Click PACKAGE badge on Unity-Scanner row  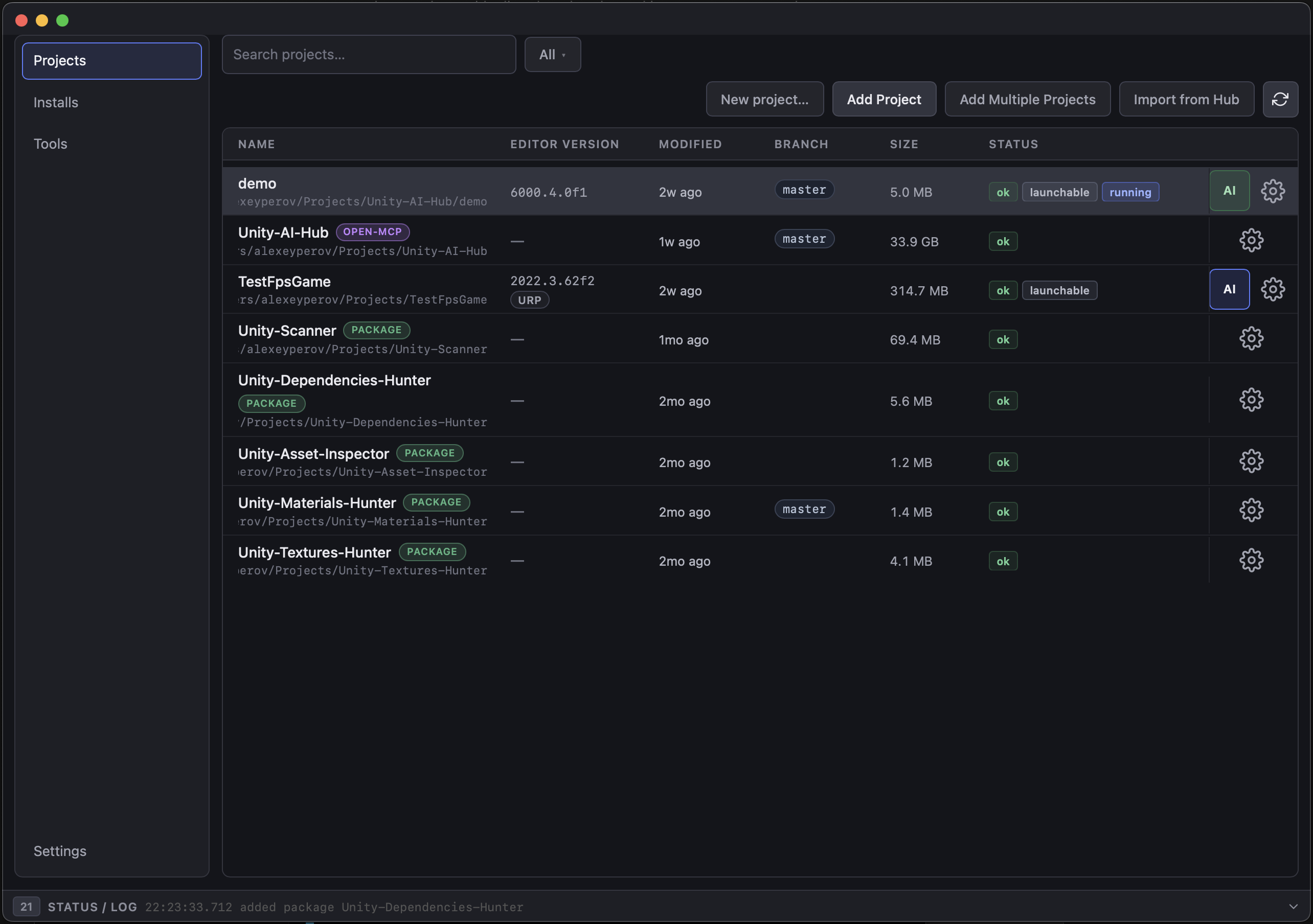pyautogui.click(x=376, y=330)
